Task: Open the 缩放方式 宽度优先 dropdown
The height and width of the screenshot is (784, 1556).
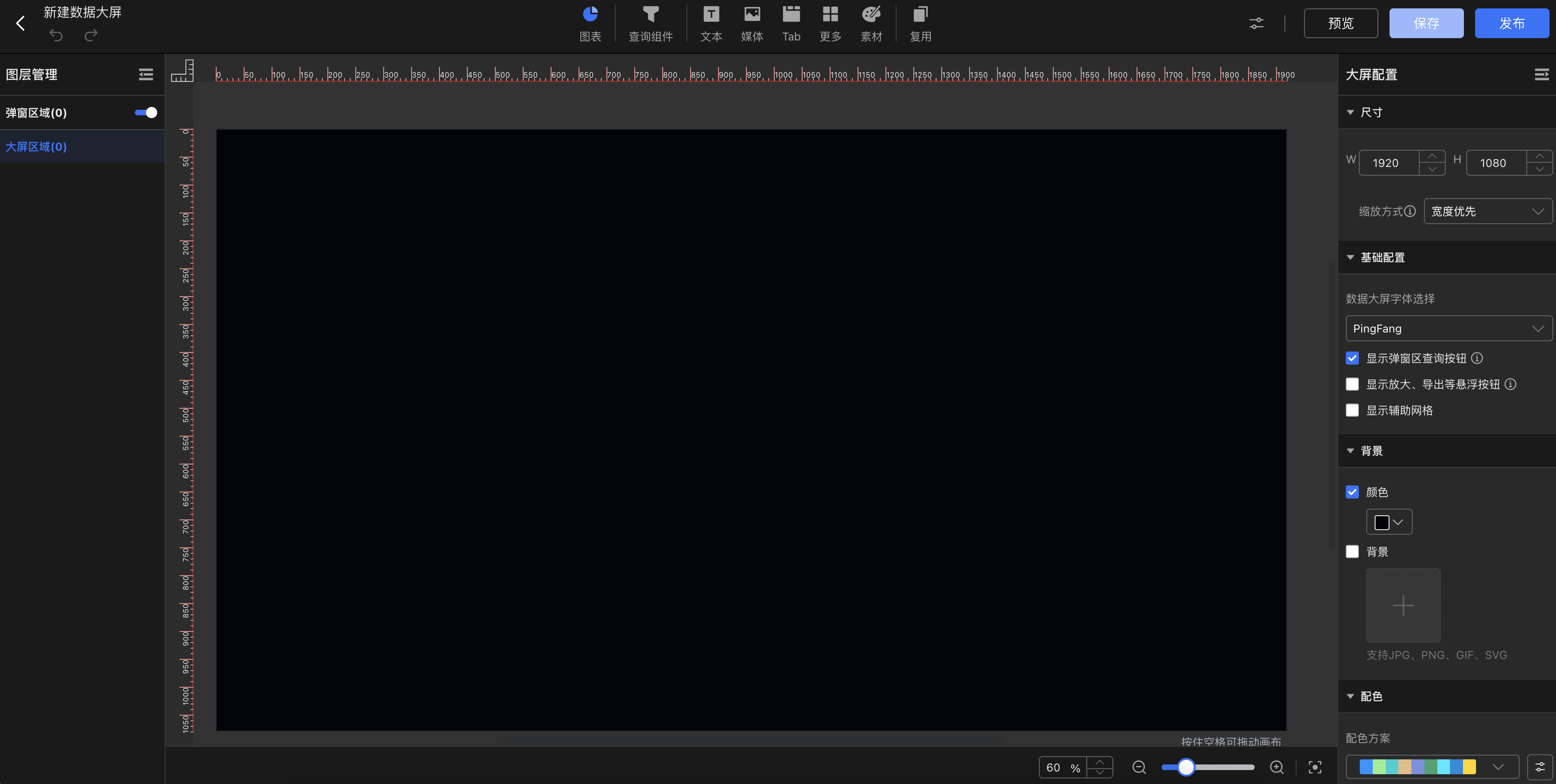Action: point(1487,212)
